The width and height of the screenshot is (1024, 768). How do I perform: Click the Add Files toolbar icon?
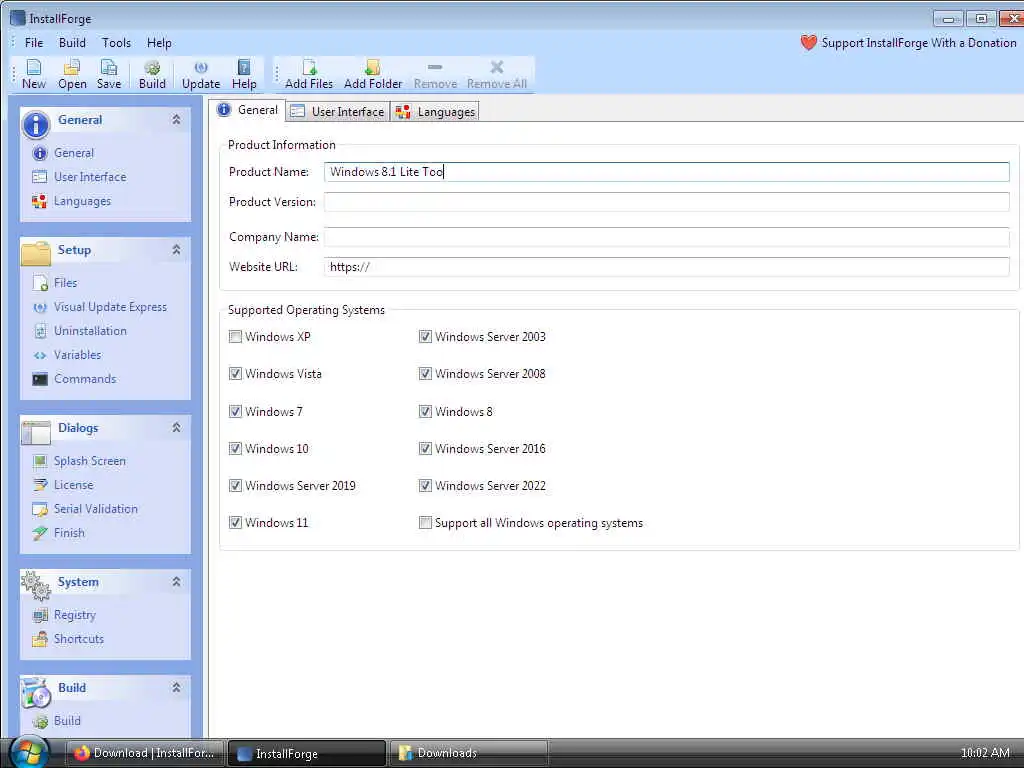(309, 74)
